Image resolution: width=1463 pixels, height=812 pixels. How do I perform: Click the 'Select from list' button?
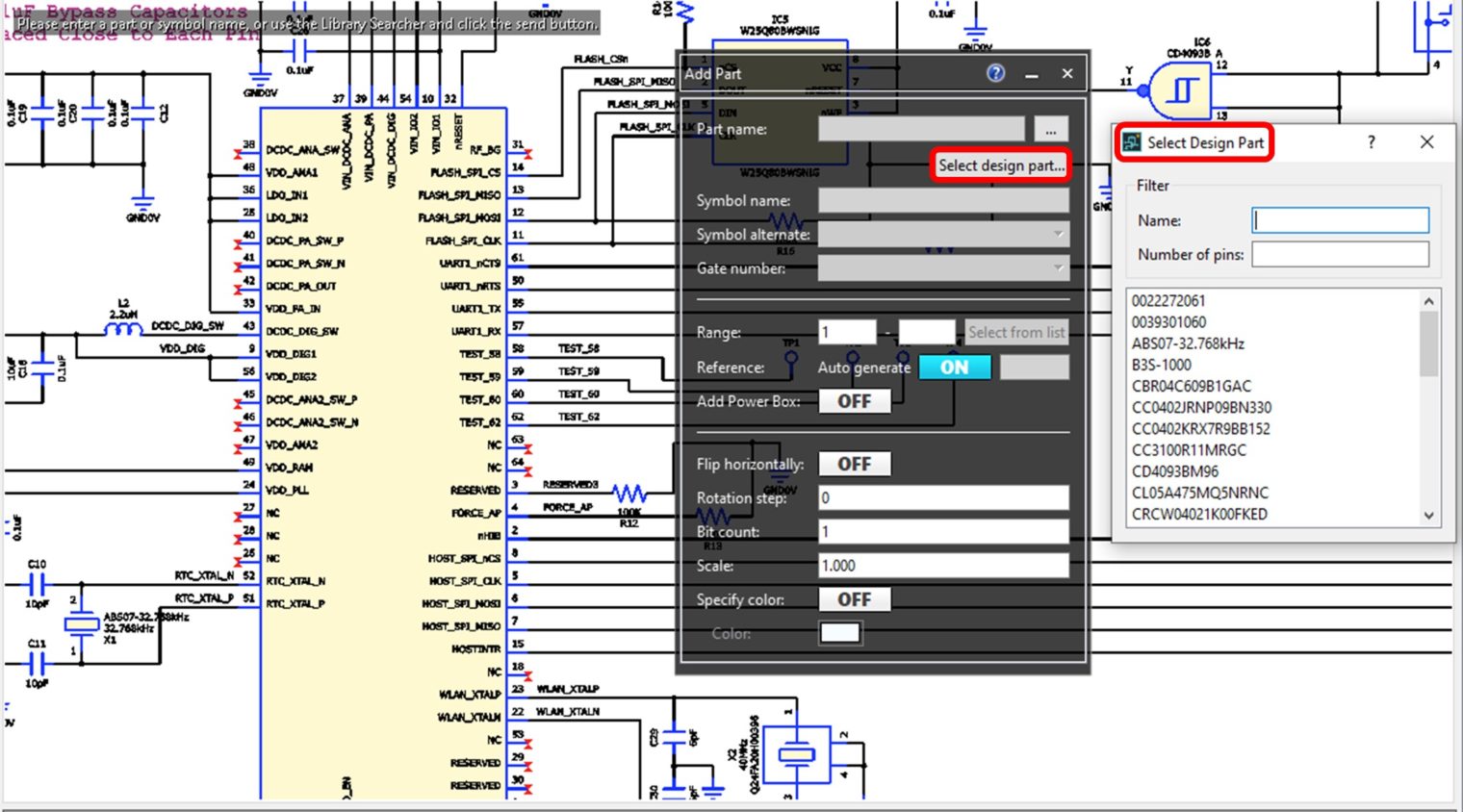[1016, 331]
